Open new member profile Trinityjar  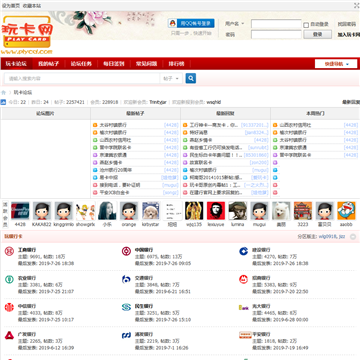pyautogui.click(x=158, y=102)
